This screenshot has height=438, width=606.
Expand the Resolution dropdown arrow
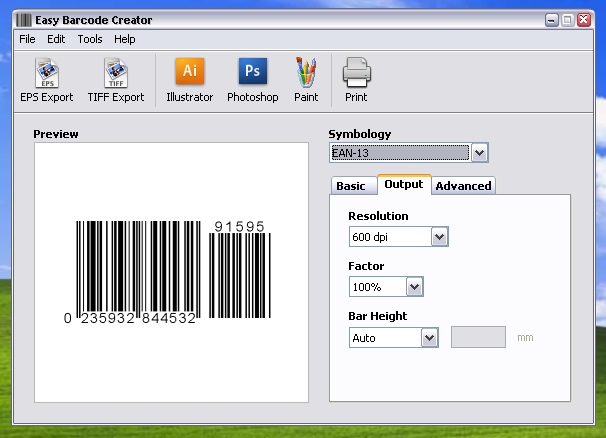[440, 237]
